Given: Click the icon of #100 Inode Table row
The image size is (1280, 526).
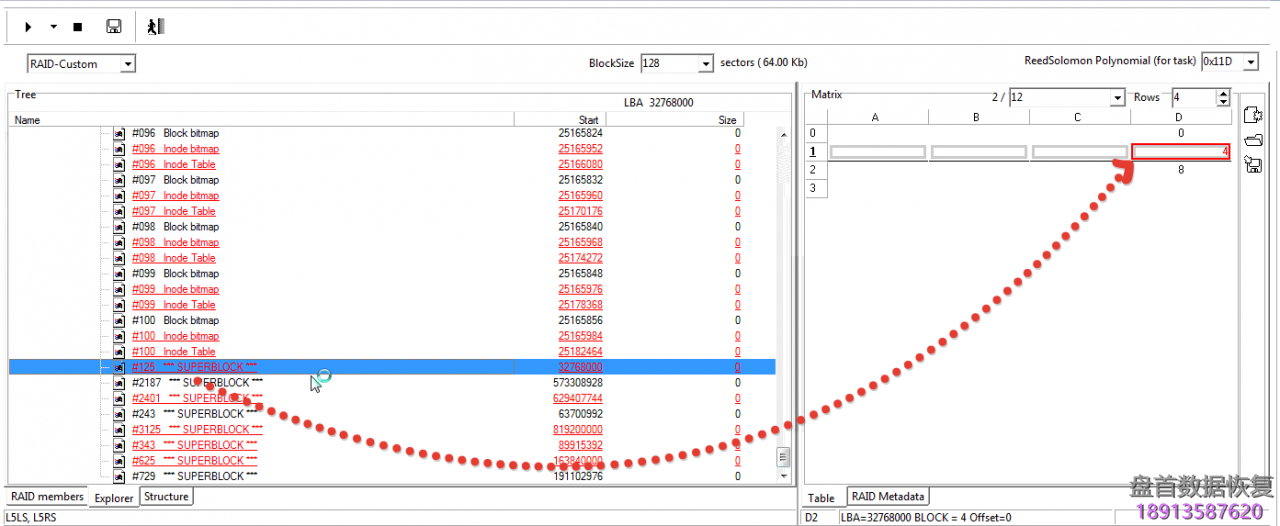Looking at the screenshot, I should (119, 352).
